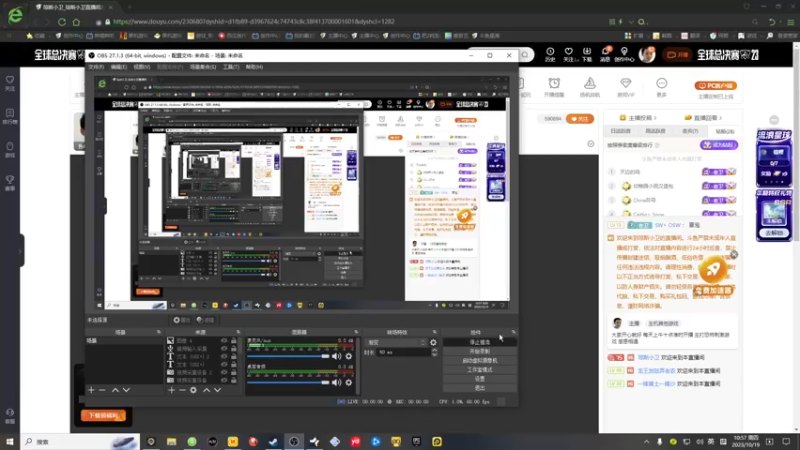Move the selected scene down
This screenshot has width=800, height=450.
click(126, 390)
